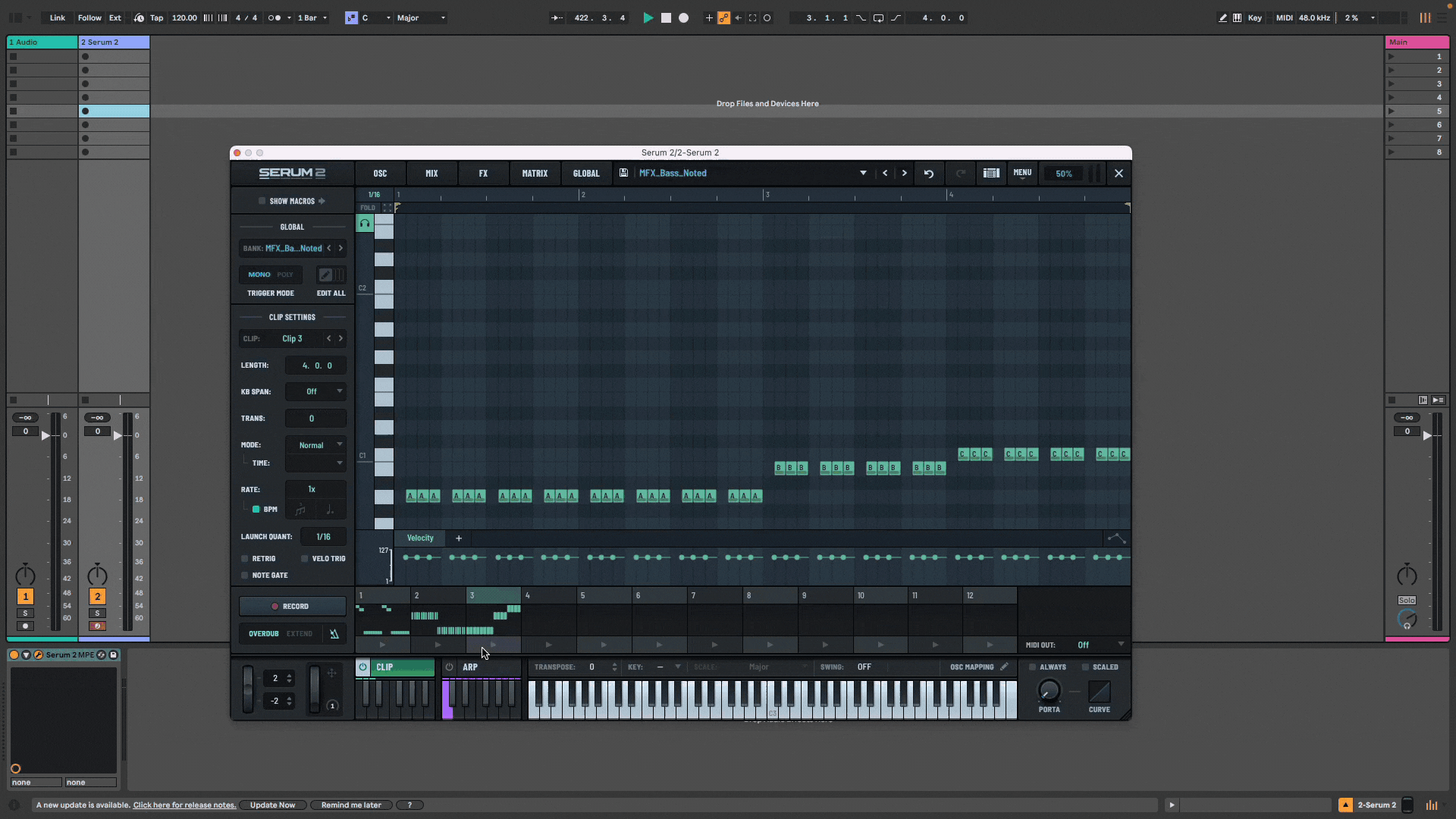Click the Tap tempo control in Ableton
The height and width of the screenshot is (819, 1456).
[x=156, y=17]
